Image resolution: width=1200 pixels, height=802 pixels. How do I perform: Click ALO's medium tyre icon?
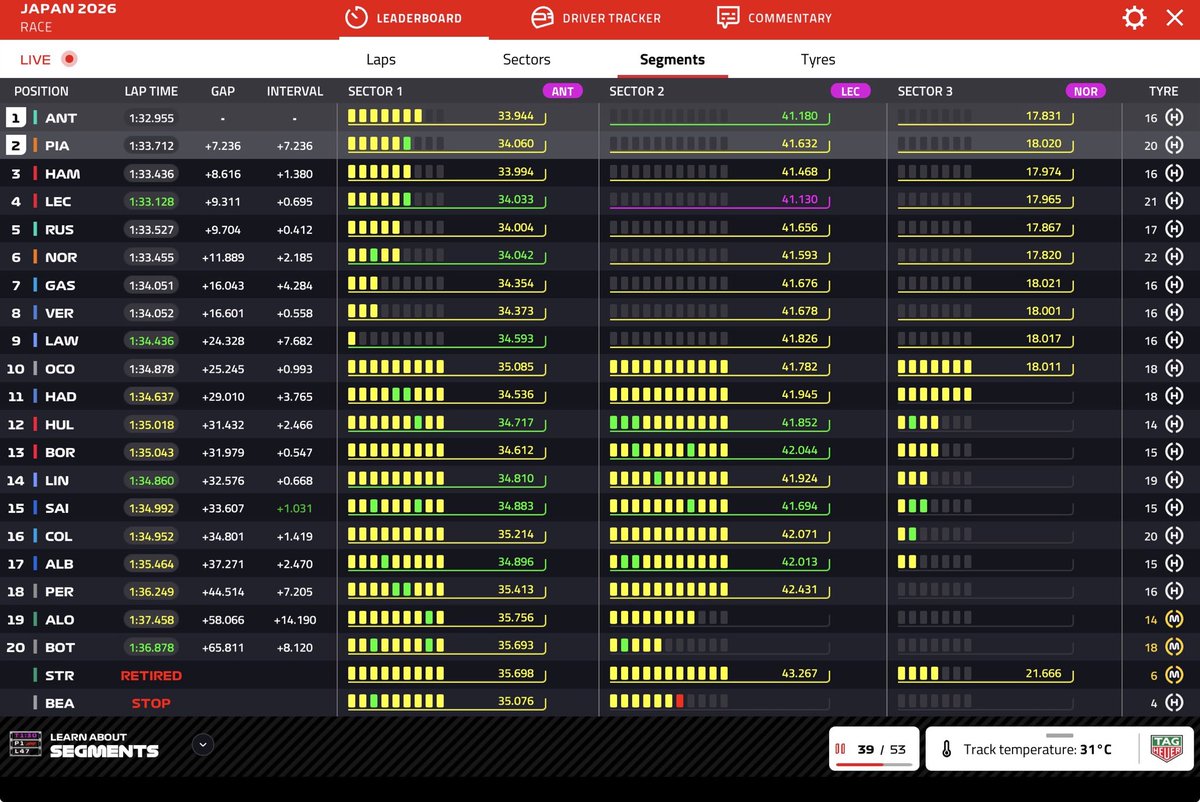[1176, 620]
